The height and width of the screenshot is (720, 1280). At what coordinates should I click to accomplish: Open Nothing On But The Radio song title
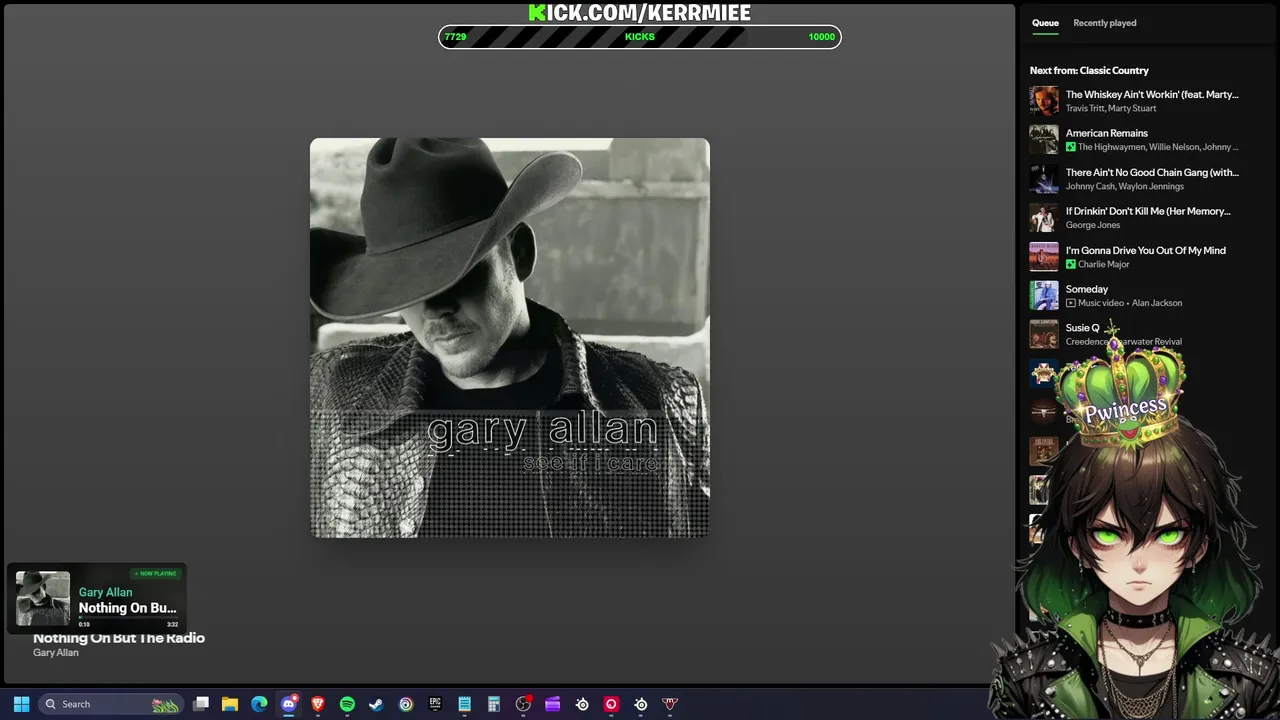point(119,638)
